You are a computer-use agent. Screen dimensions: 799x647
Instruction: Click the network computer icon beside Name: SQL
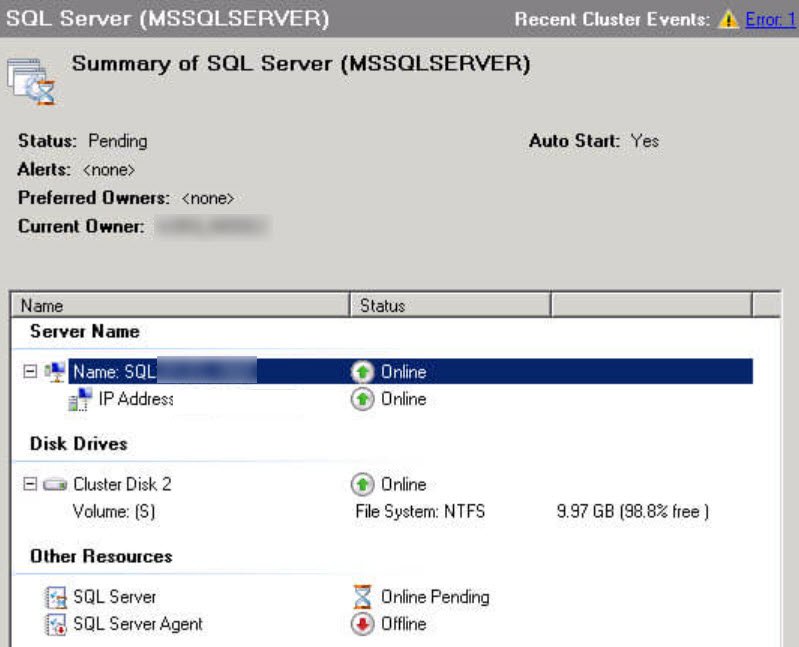[x=55, y=371]
